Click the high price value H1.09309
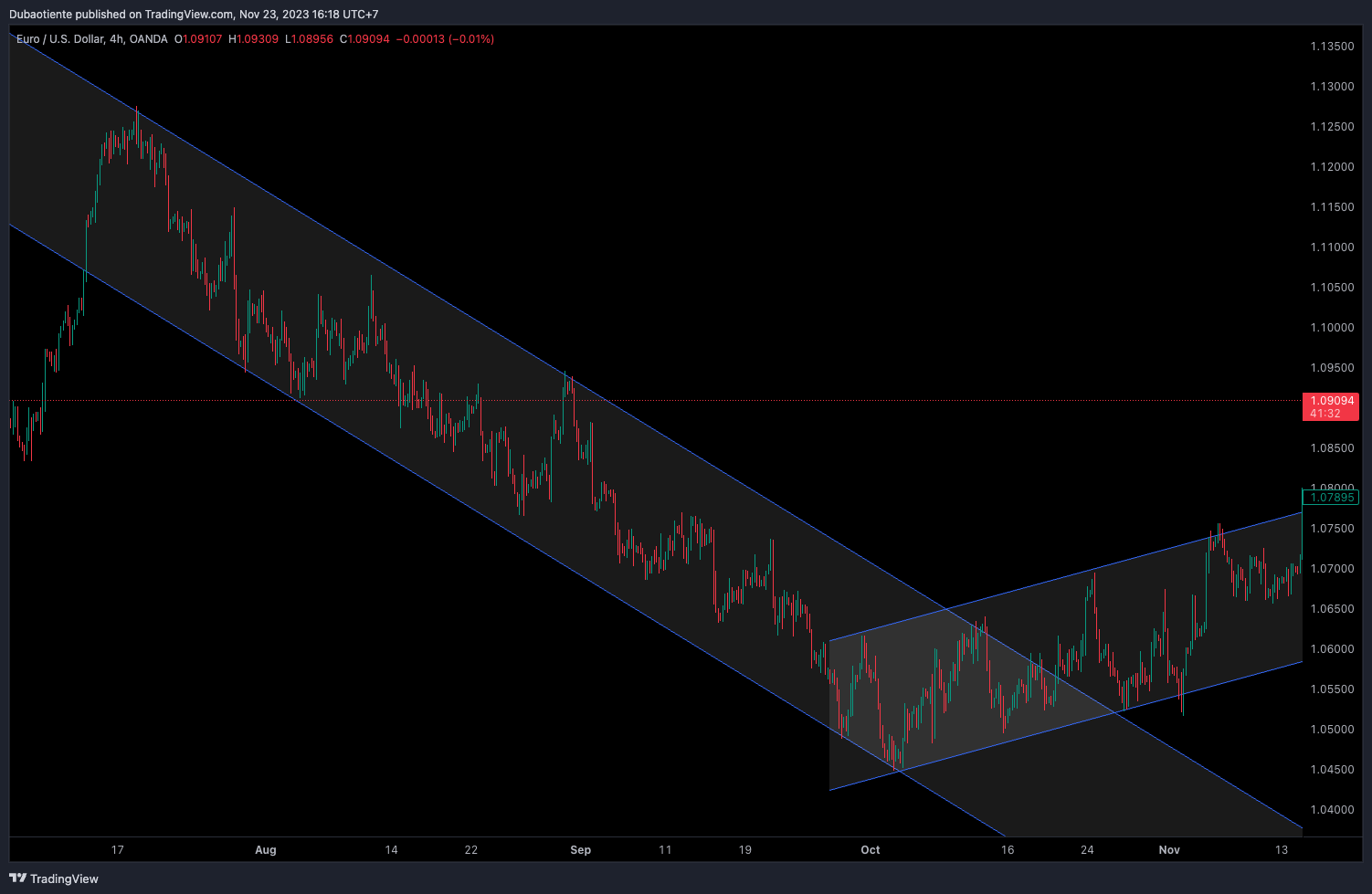1372x894 pixels. tap(254, 39)
